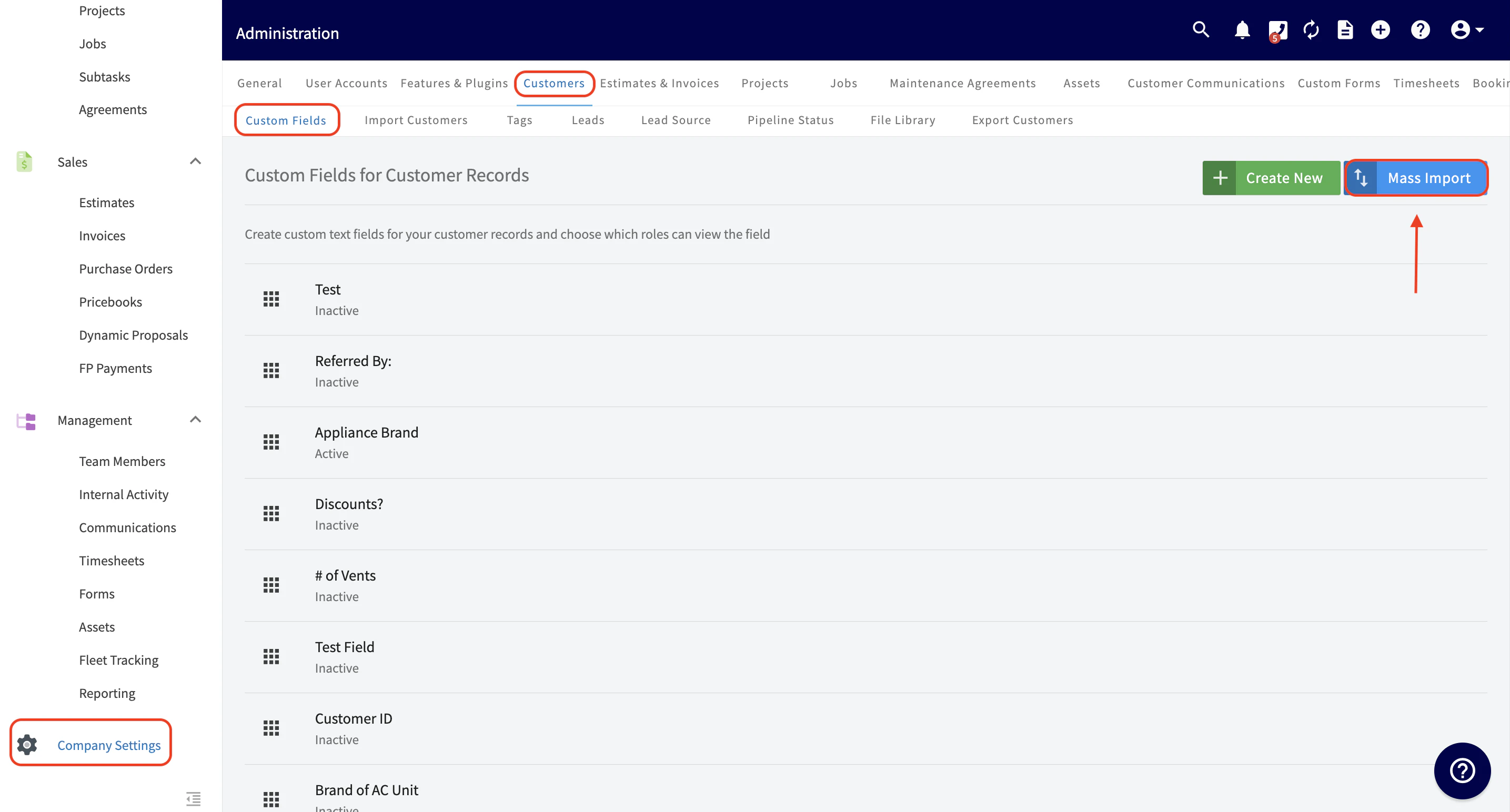Grab the drag handle for Test
Viewport: 1510px width, 812px height.
tap(271, 299)
